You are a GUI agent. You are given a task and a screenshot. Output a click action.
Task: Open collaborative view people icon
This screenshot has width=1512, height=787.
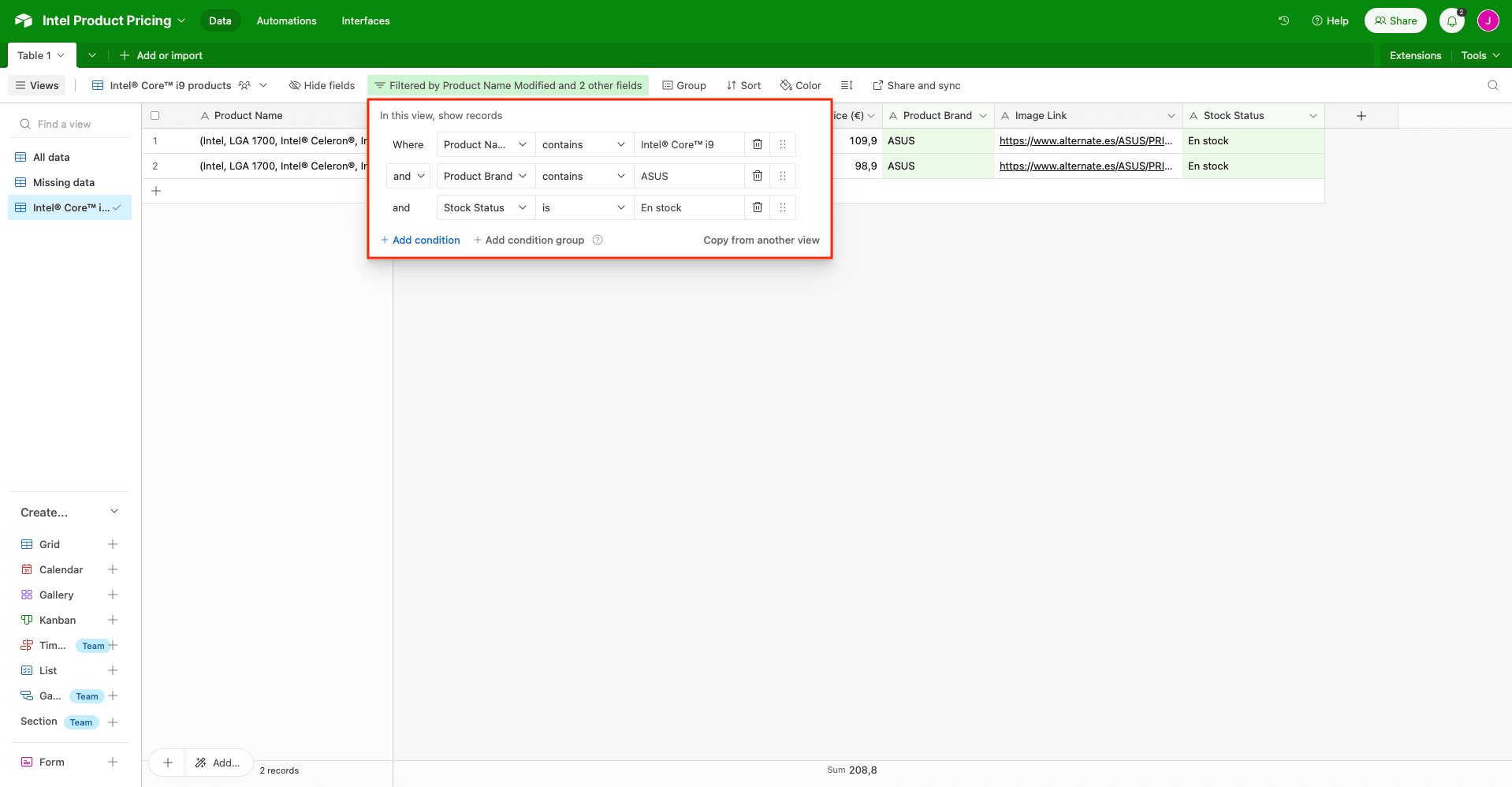coord(244,85)
